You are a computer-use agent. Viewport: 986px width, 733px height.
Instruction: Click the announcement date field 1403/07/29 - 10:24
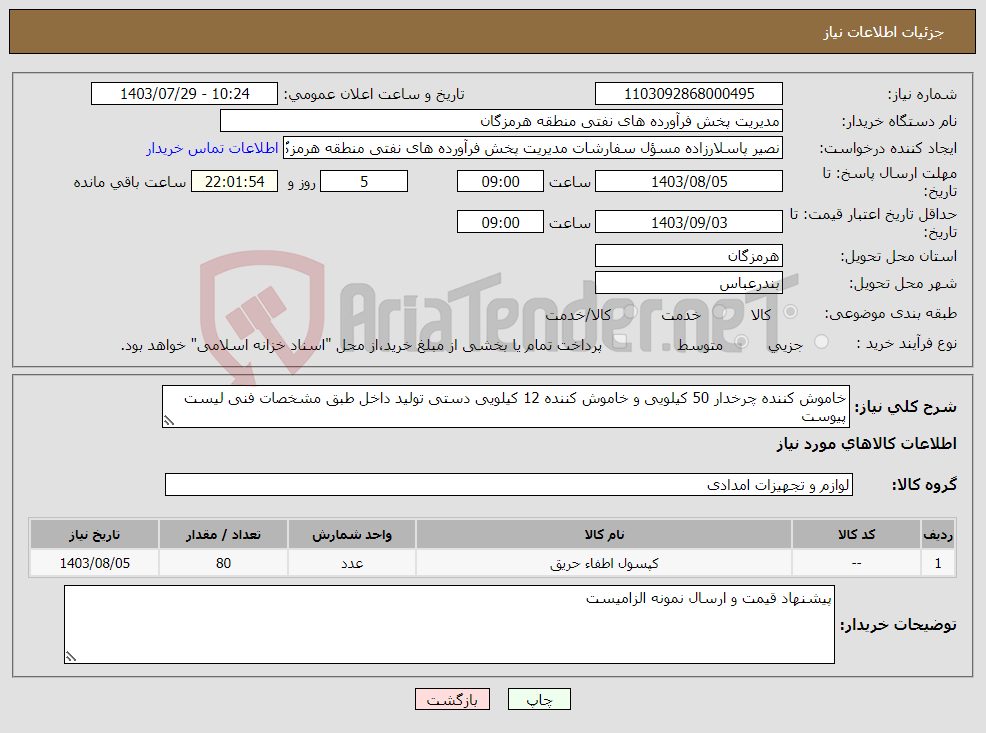[x=184, y=94]
